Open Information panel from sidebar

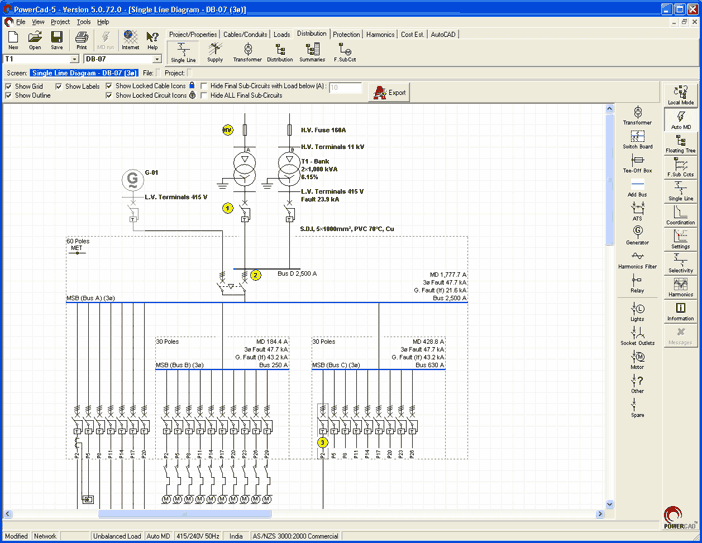click(x=681, y=312)
